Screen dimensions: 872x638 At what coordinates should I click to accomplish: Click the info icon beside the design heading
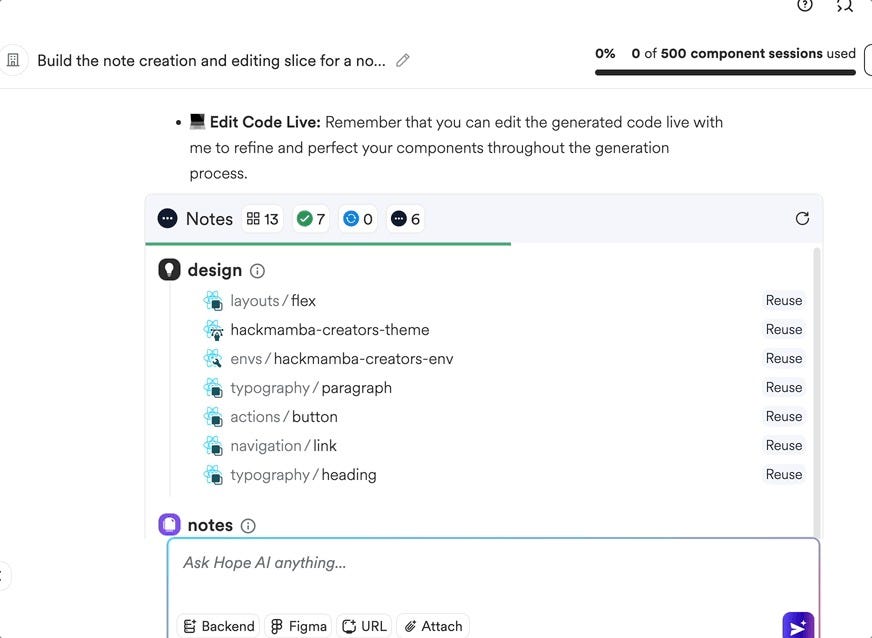coord(257,270)
